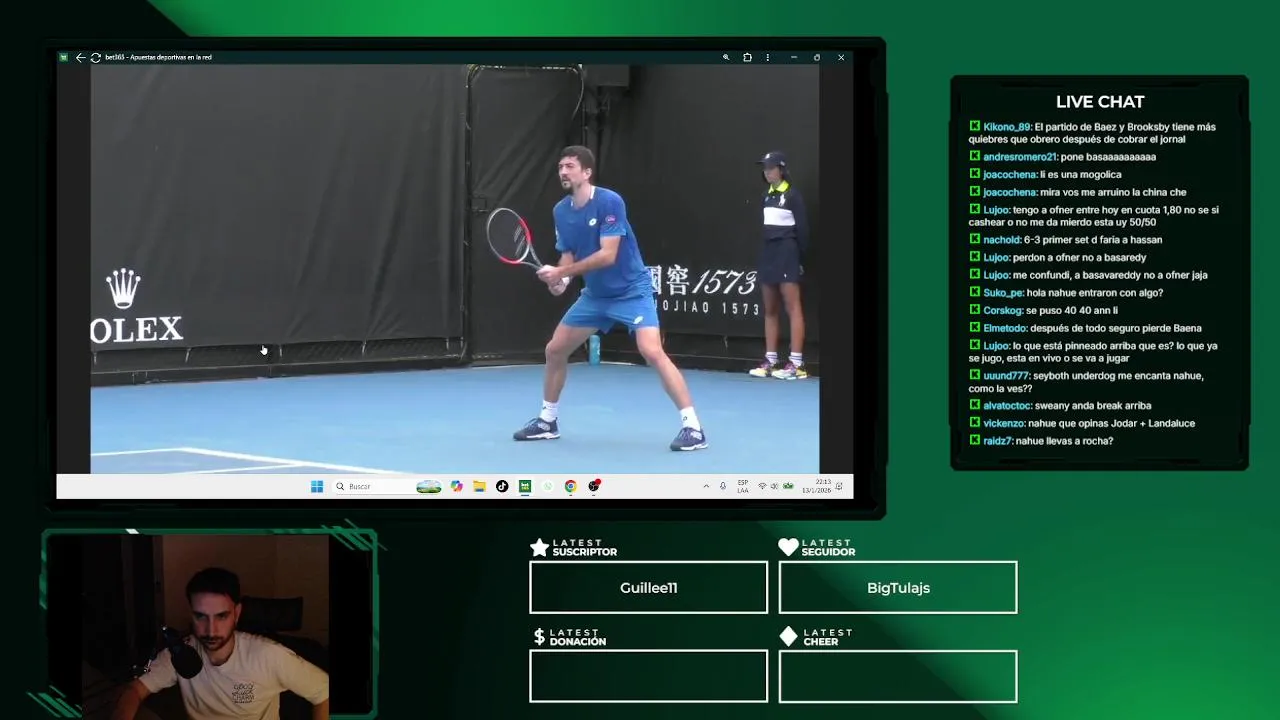The image size is (1280, 720).
Task: Open OBS Studio from the taskbar
Action: point(594,486)
